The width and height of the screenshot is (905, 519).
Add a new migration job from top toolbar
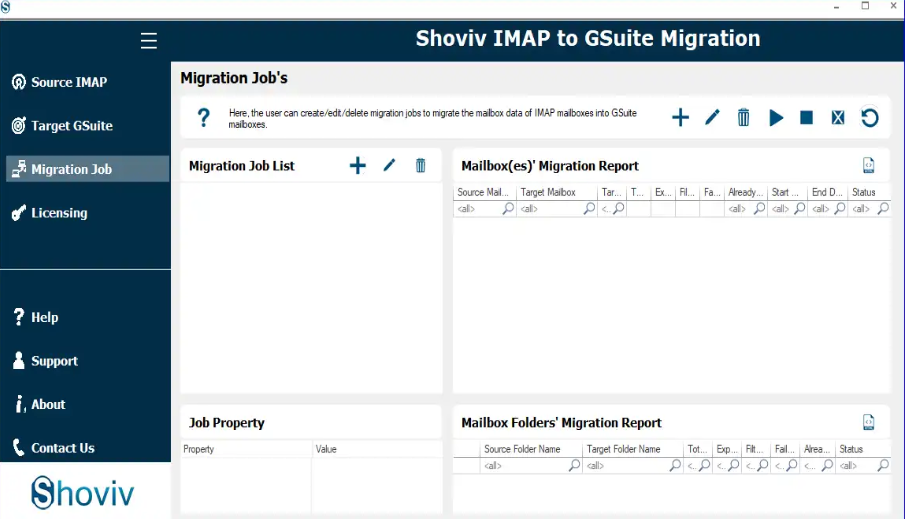[680, 118]
